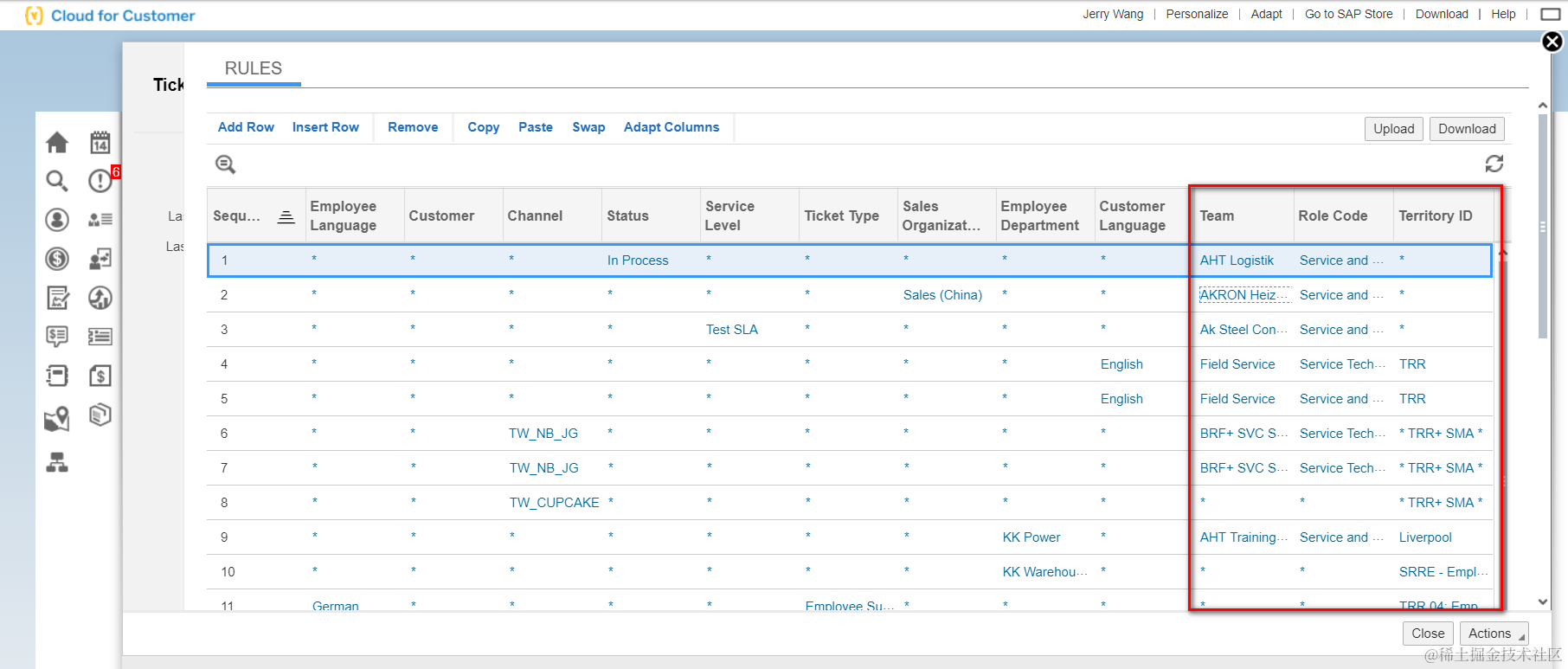Click Go to SAP Store link
This screenshot has width=1568, height=669.
pyautogui.click(x=1349, y=14)
